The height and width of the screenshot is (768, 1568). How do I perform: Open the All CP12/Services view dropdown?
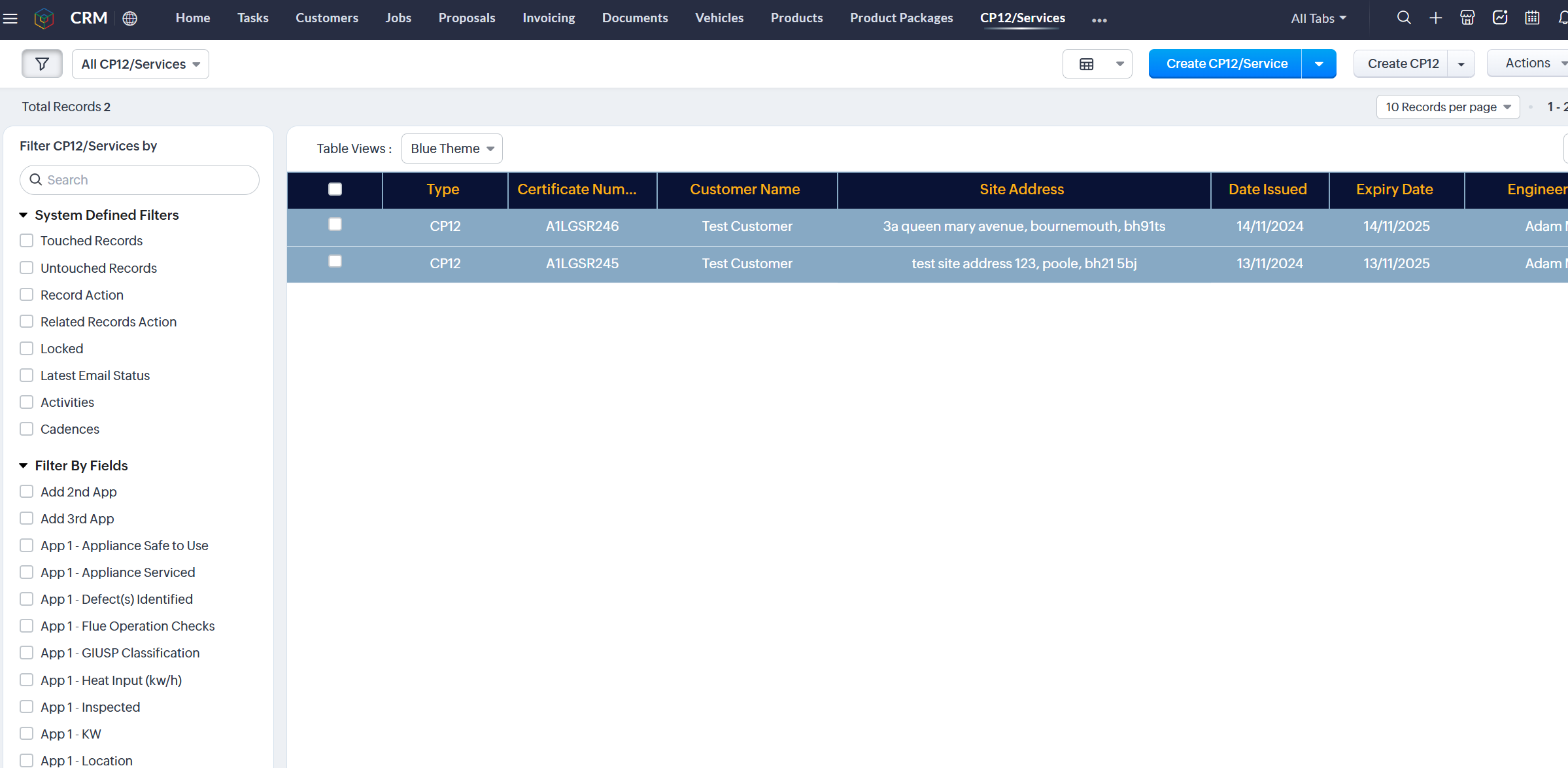pos(141,64)
